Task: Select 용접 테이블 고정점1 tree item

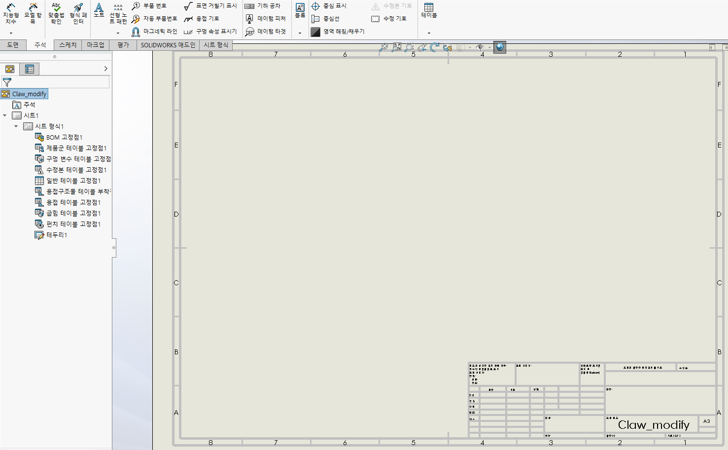Action: coord(68,202)
